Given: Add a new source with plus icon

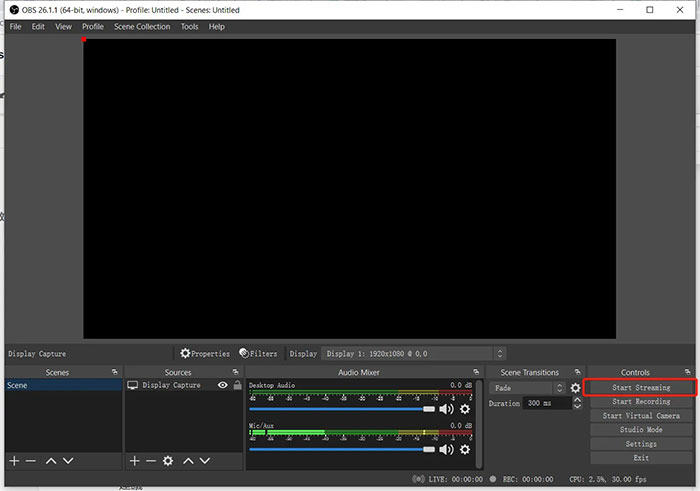Looking at the screenshot, I should (x=134, y=460).
